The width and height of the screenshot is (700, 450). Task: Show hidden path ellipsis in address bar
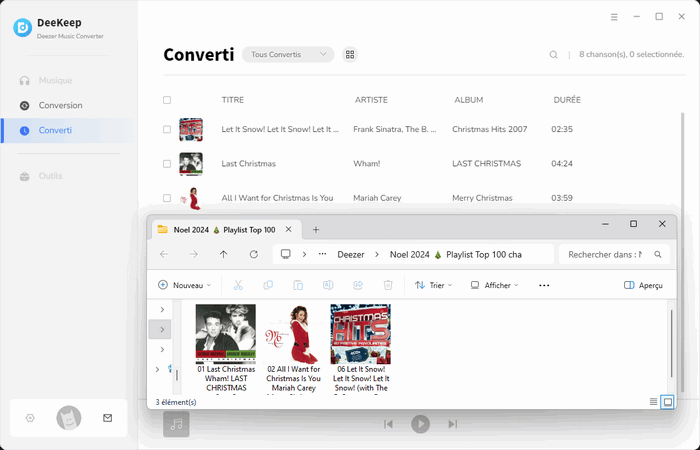(322, 254)
